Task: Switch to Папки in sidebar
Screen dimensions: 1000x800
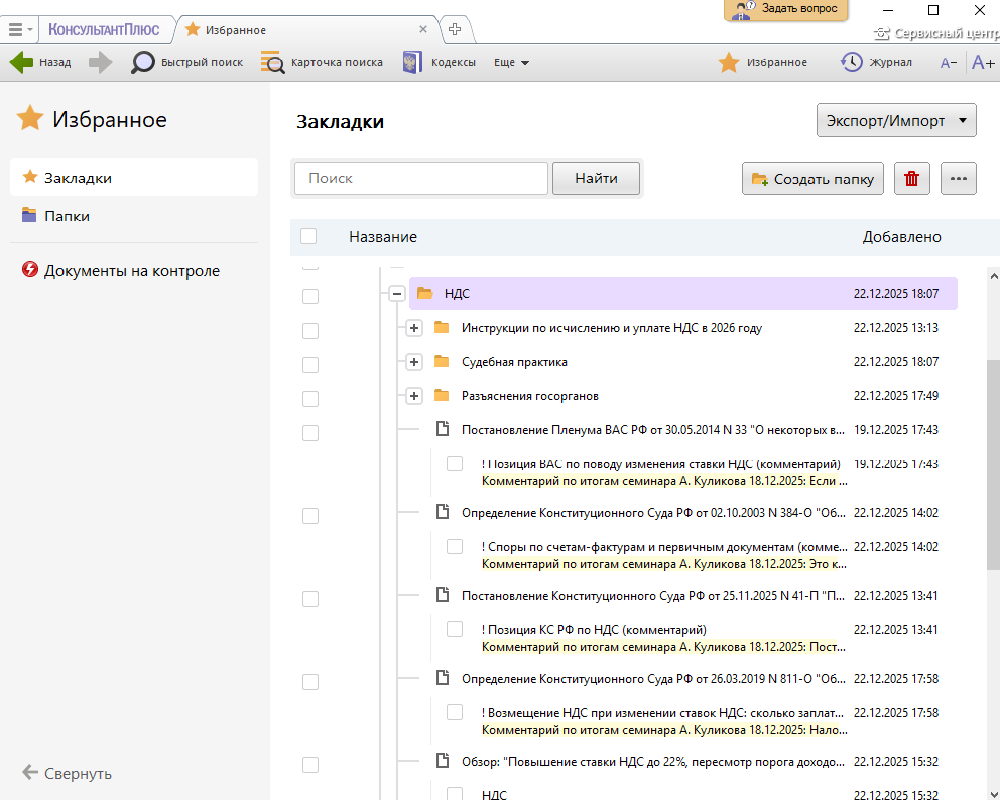Action: (x=66, y=216)
